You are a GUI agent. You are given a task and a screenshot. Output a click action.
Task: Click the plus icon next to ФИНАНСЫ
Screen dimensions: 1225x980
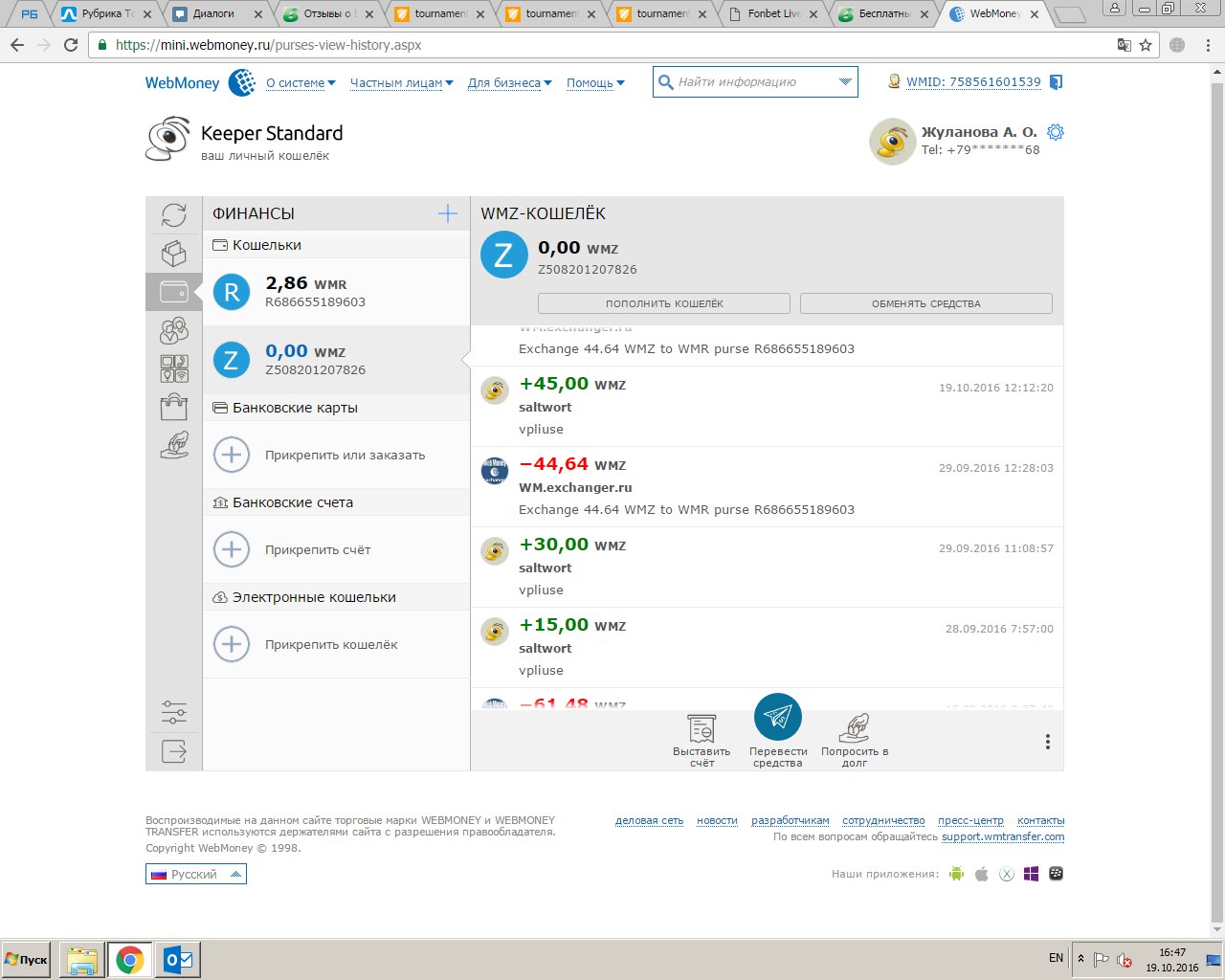coord(447,213)
